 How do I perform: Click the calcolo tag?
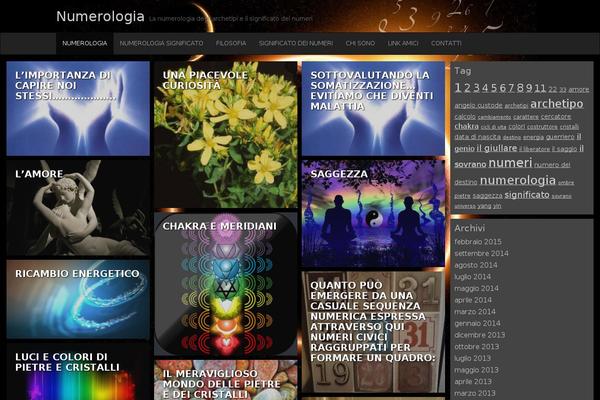(465, 116)
